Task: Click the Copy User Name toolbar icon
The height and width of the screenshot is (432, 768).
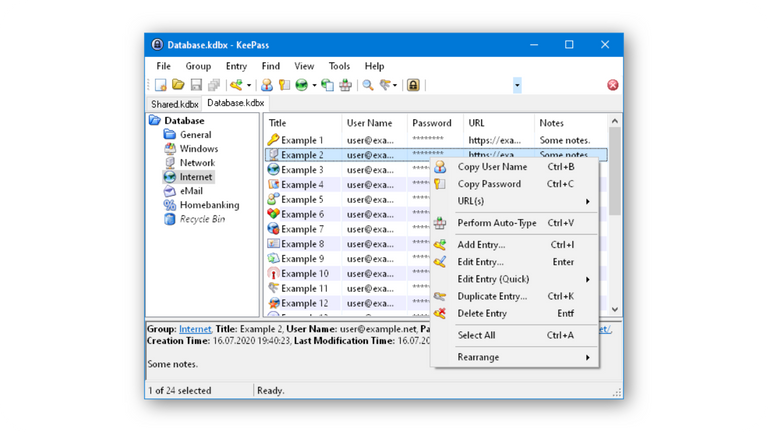Action: pos(267,85)
